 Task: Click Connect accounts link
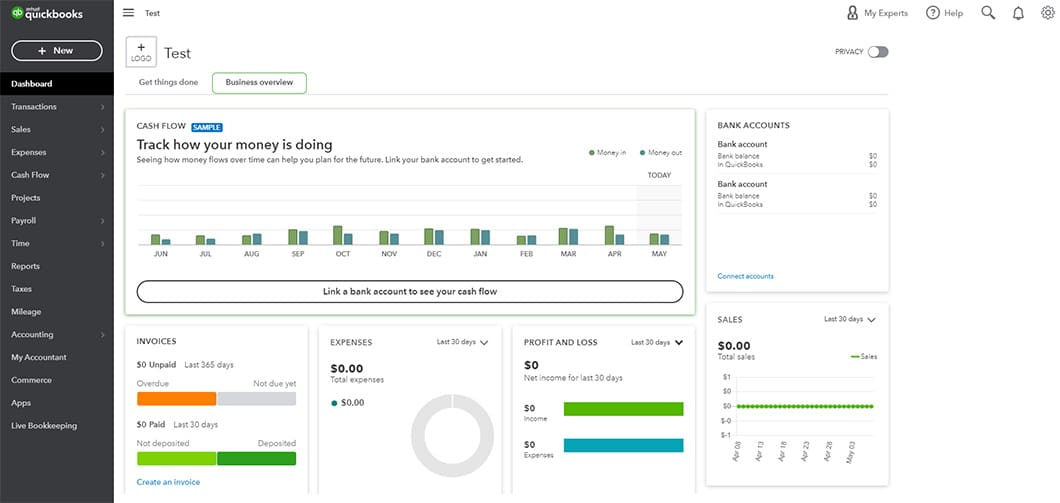pyautogui.click(x=746, y=276)
